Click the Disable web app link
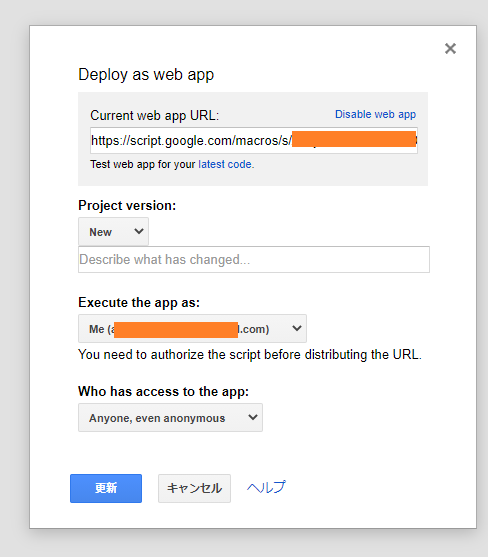This screenshot has height=557, width=488. click(375, 114)
